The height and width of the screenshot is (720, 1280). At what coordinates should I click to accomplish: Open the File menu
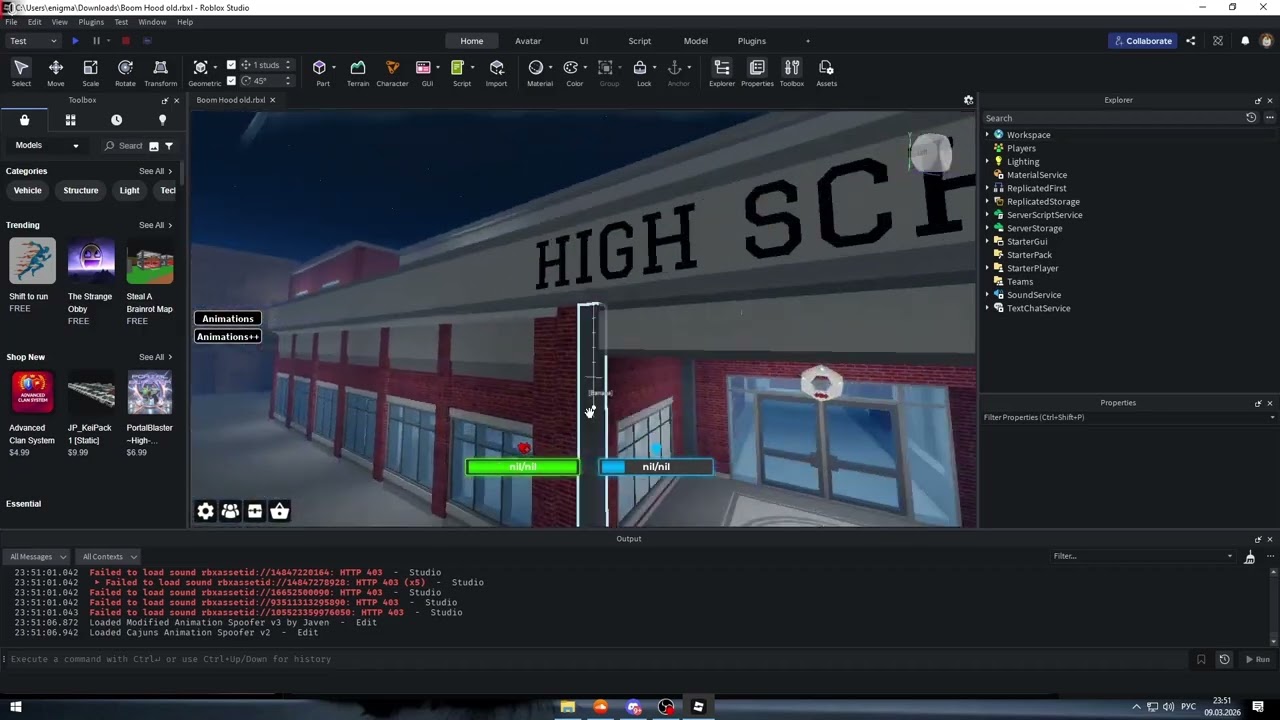coord(11,22)
